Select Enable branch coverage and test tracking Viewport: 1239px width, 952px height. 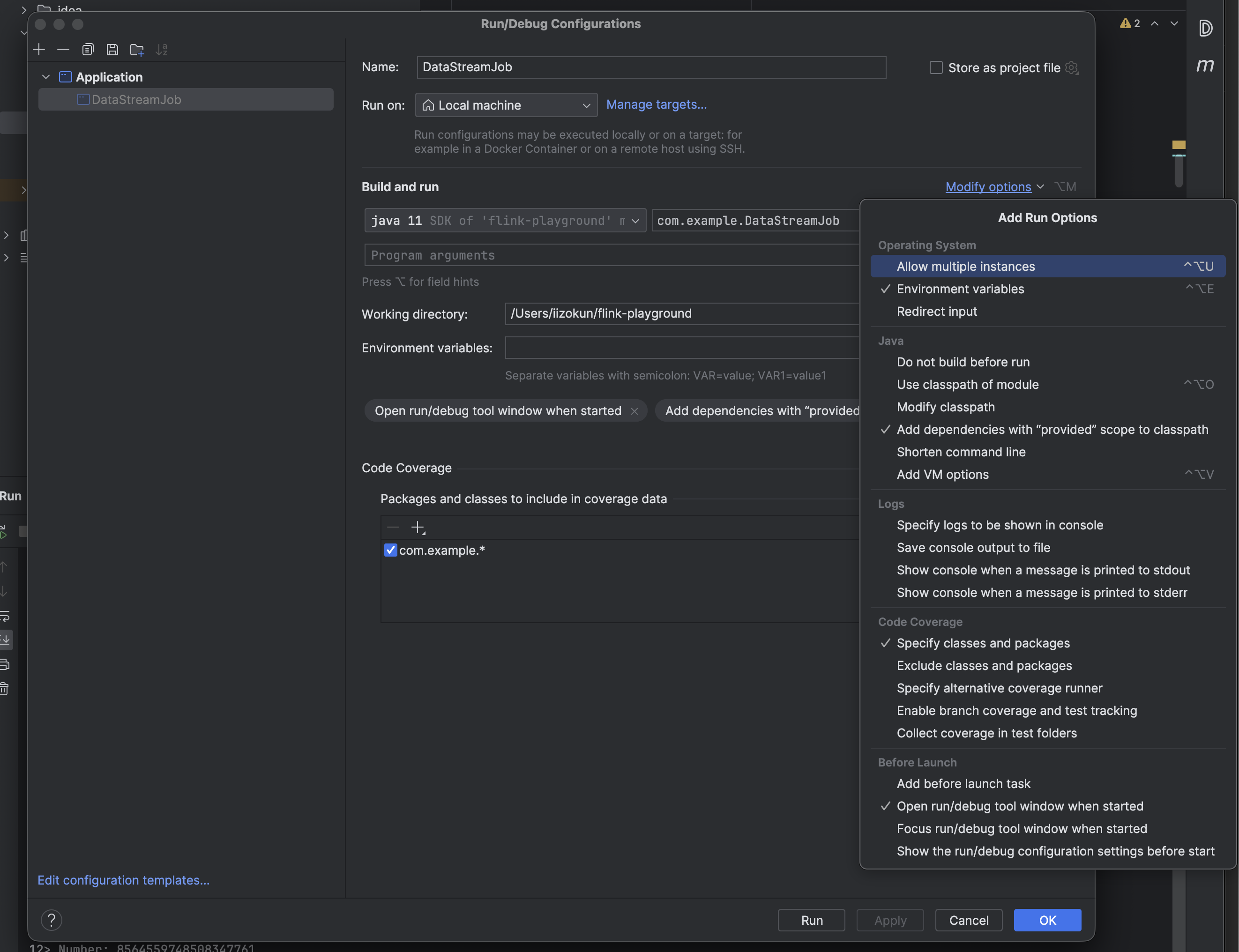point(1048,711)
